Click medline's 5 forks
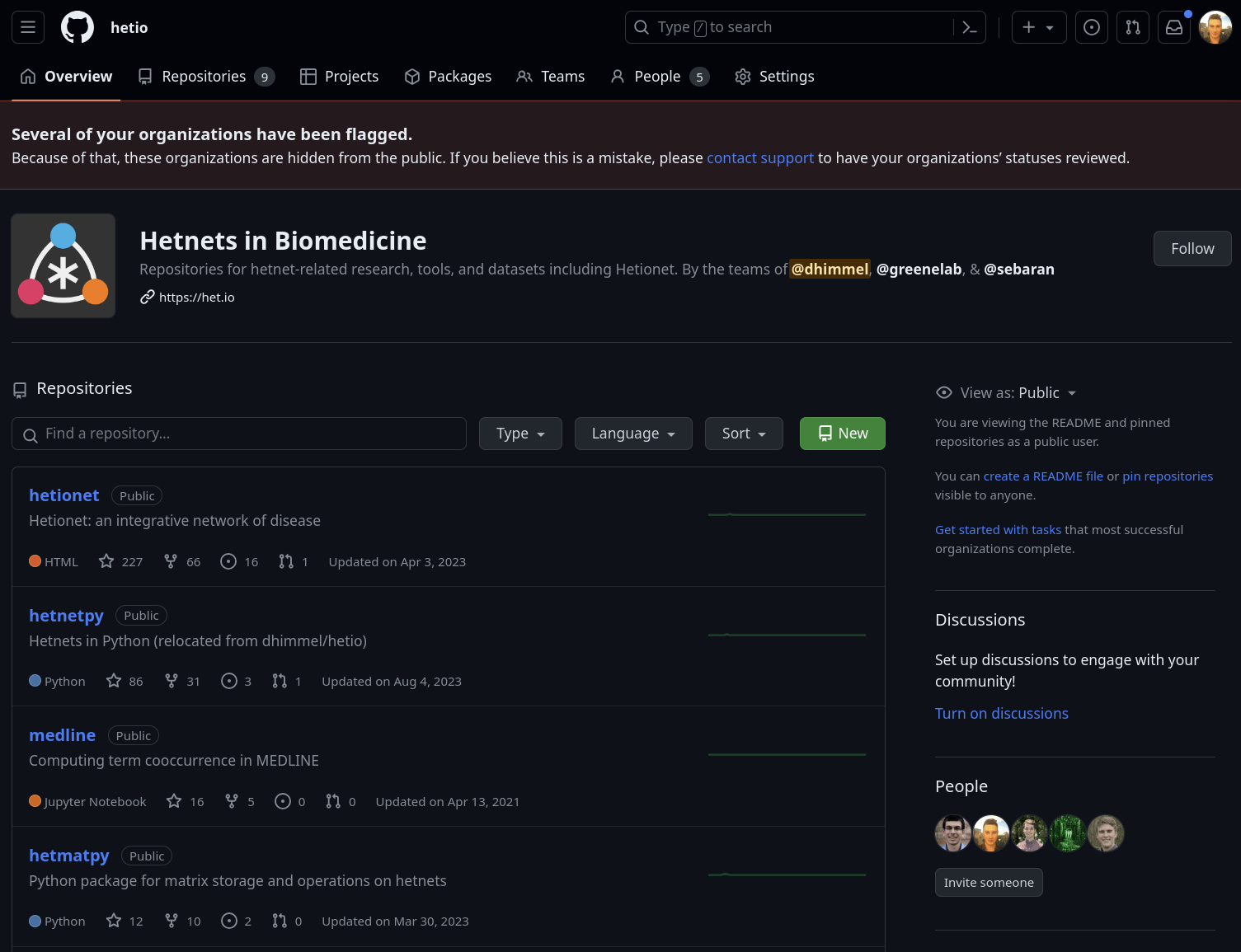This screenshot has height=952, width=1241. (x=240, y=801)
